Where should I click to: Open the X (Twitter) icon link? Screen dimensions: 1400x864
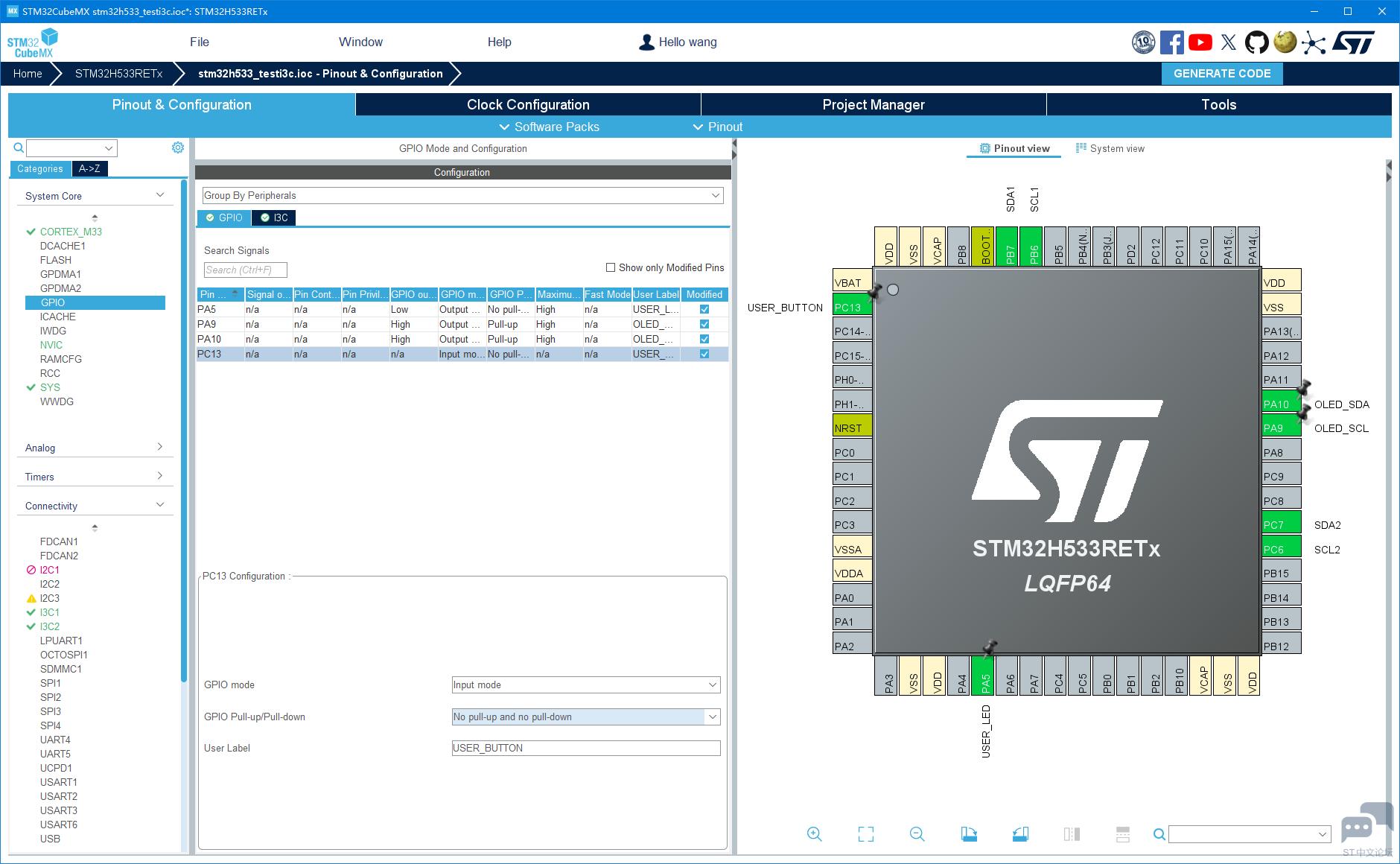point(1229,42)
